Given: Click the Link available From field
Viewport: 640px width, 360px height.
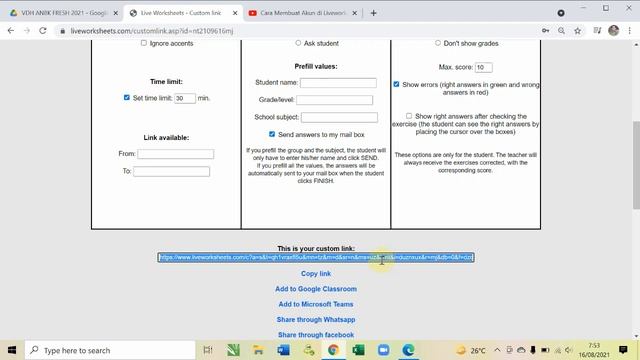Looking at the screenshot, I should pos(176,154).
